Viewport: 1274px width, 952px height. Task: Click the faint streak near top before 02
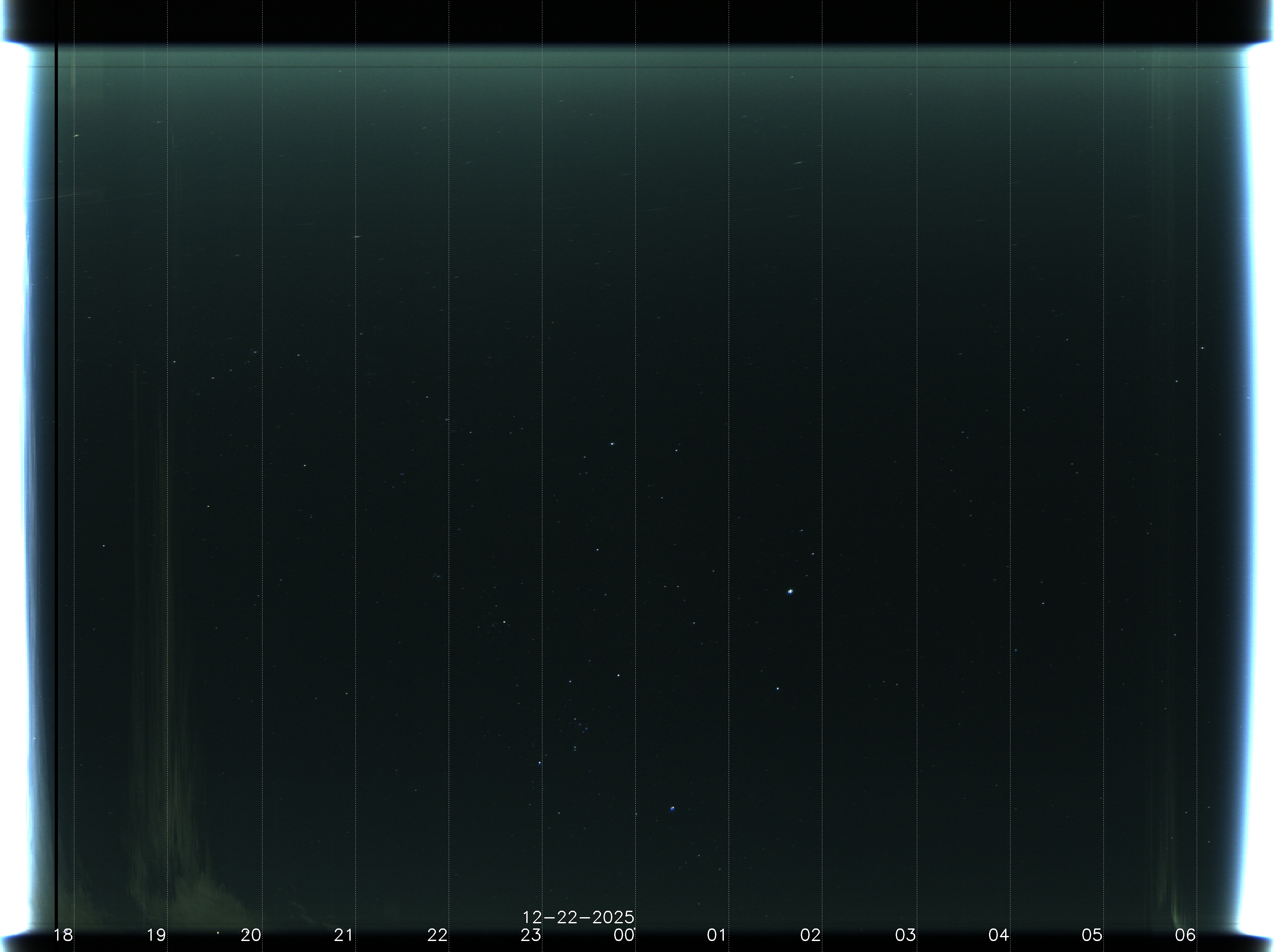(798, 163)
